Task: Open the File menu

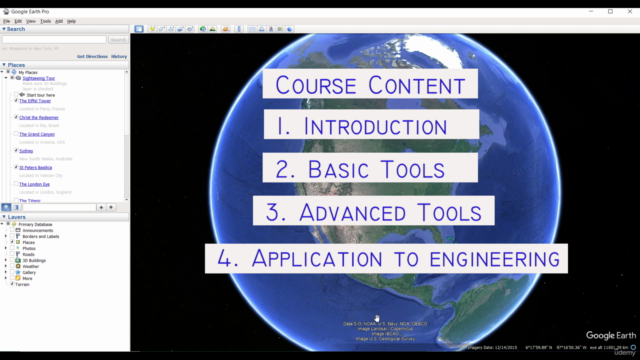Action: click(x=7, y=21)
